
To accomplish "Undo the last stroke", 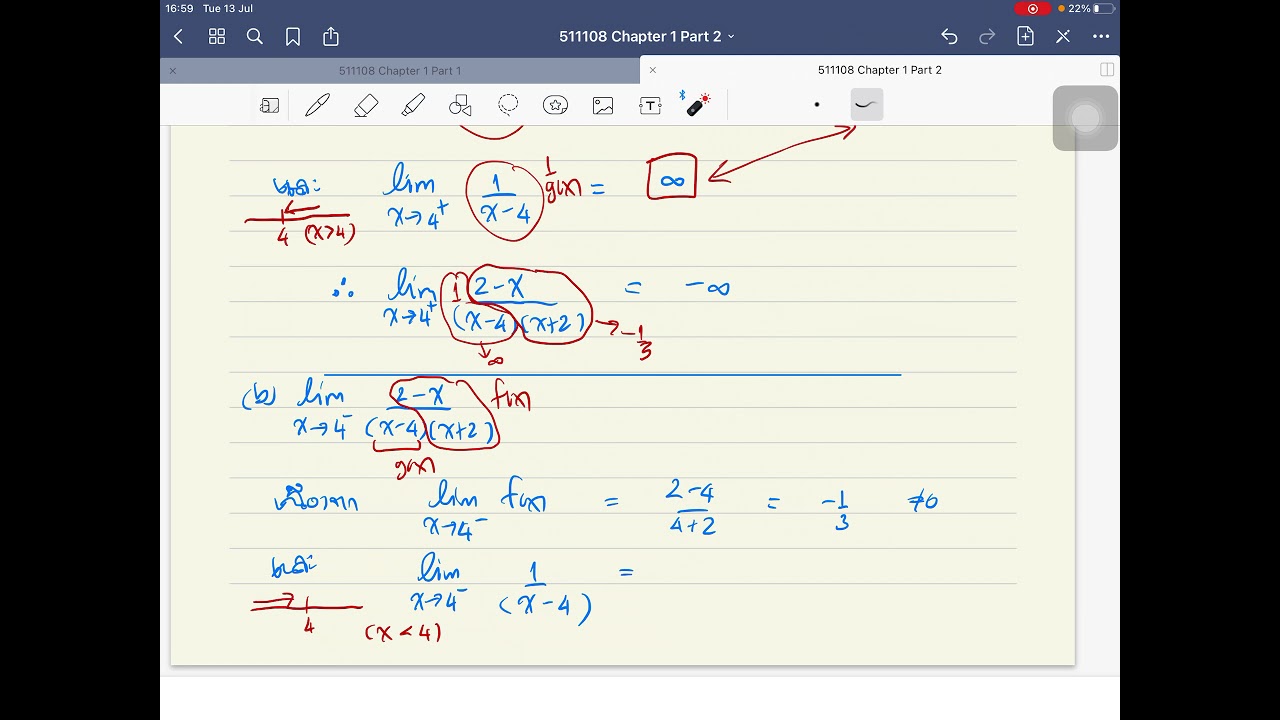I will [x=949, y=37].
